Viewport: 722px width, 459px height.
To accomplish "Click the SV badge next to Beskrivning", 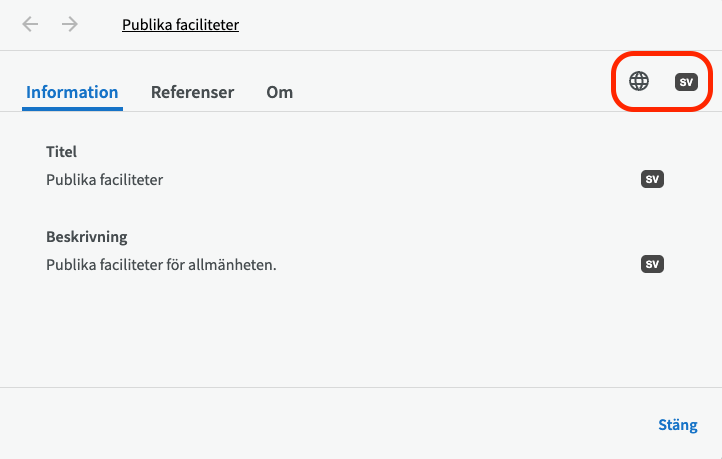I will (x=652, y=265).
